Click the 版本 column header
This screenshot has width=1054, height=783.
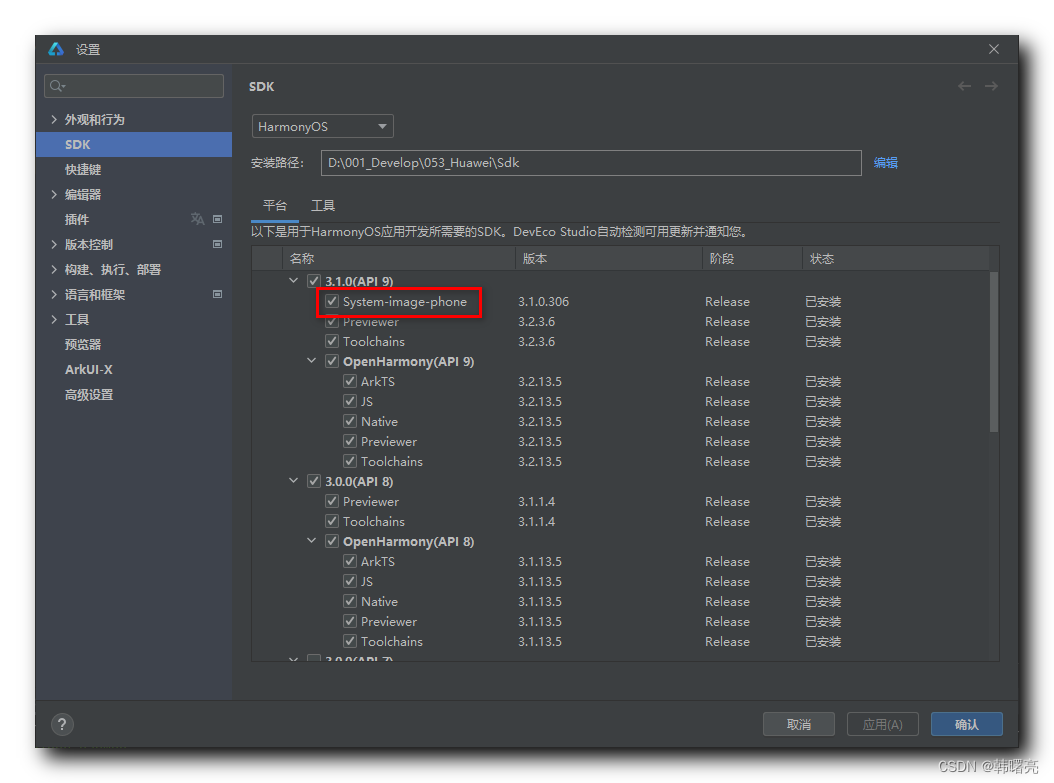point(610,259)
